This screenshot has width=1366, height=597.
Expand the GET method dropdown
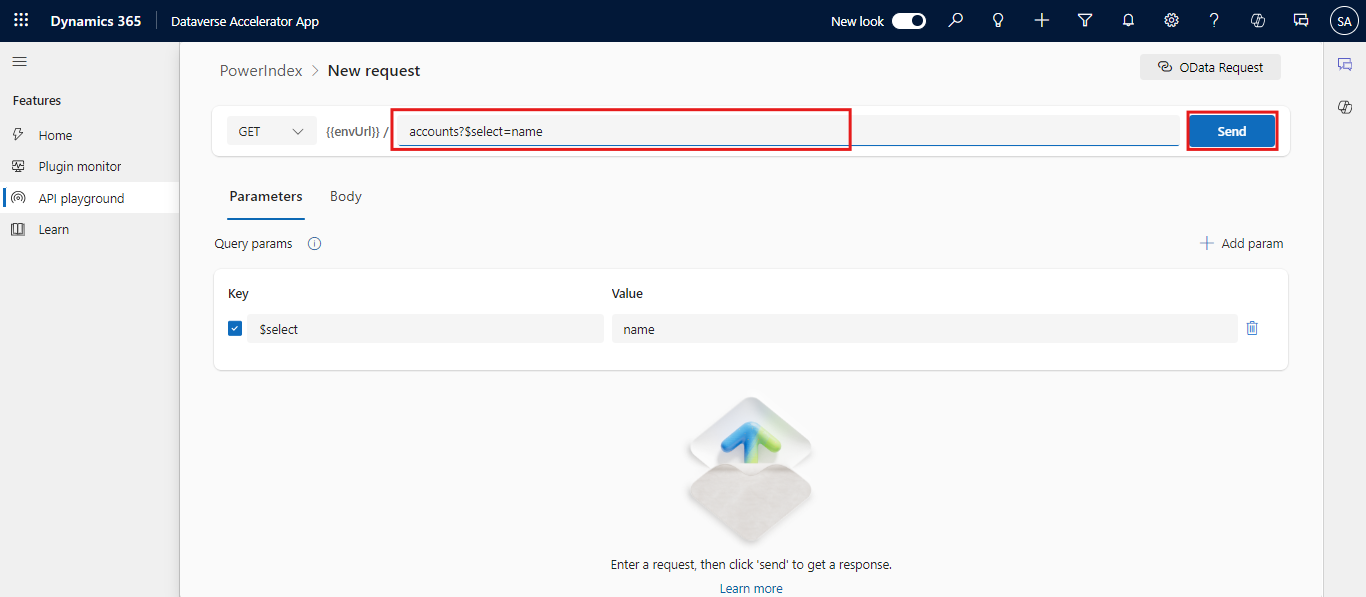pyautogui.click(x=271, y=131)
